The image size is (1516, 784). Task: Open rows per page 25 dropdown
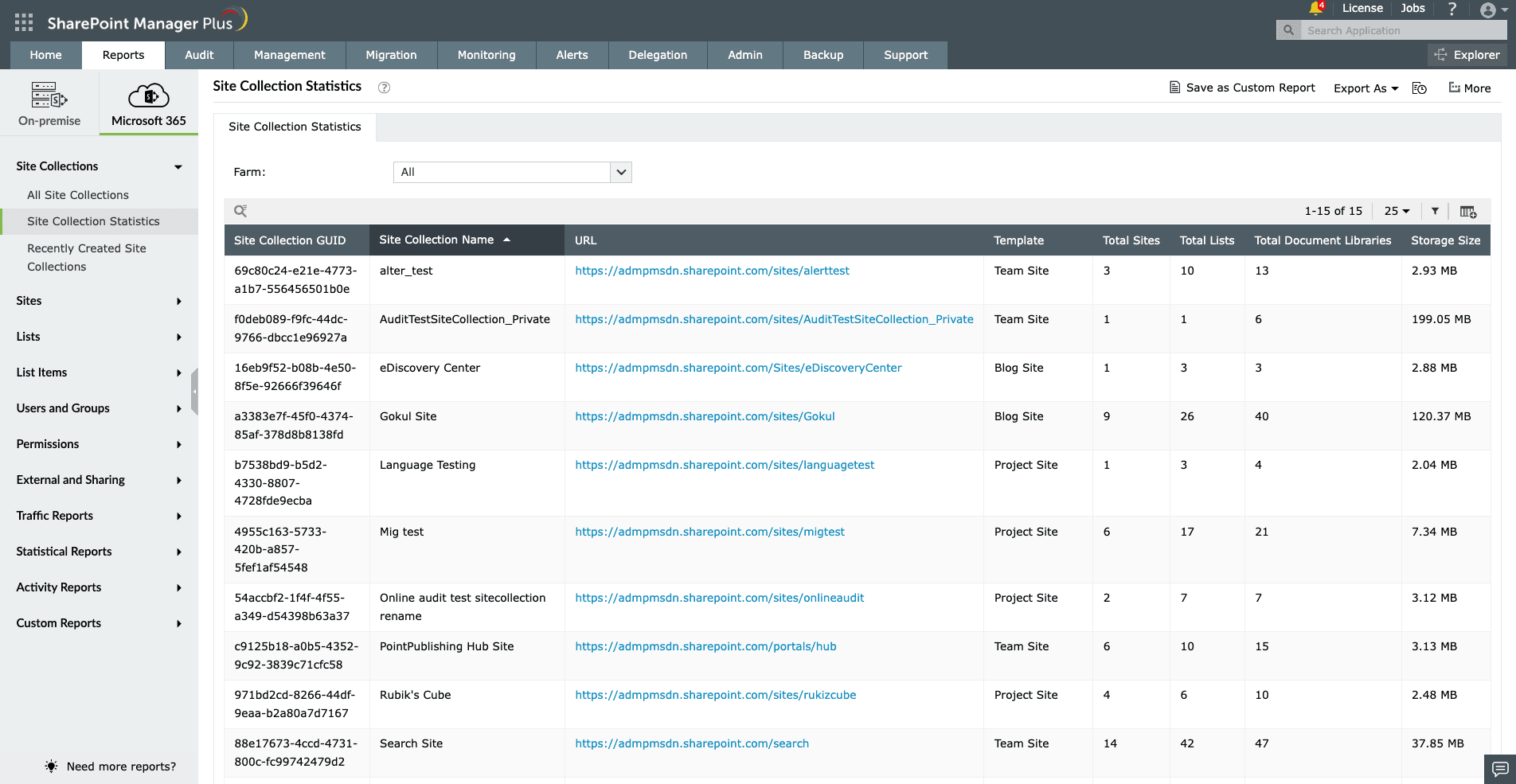1397,211
